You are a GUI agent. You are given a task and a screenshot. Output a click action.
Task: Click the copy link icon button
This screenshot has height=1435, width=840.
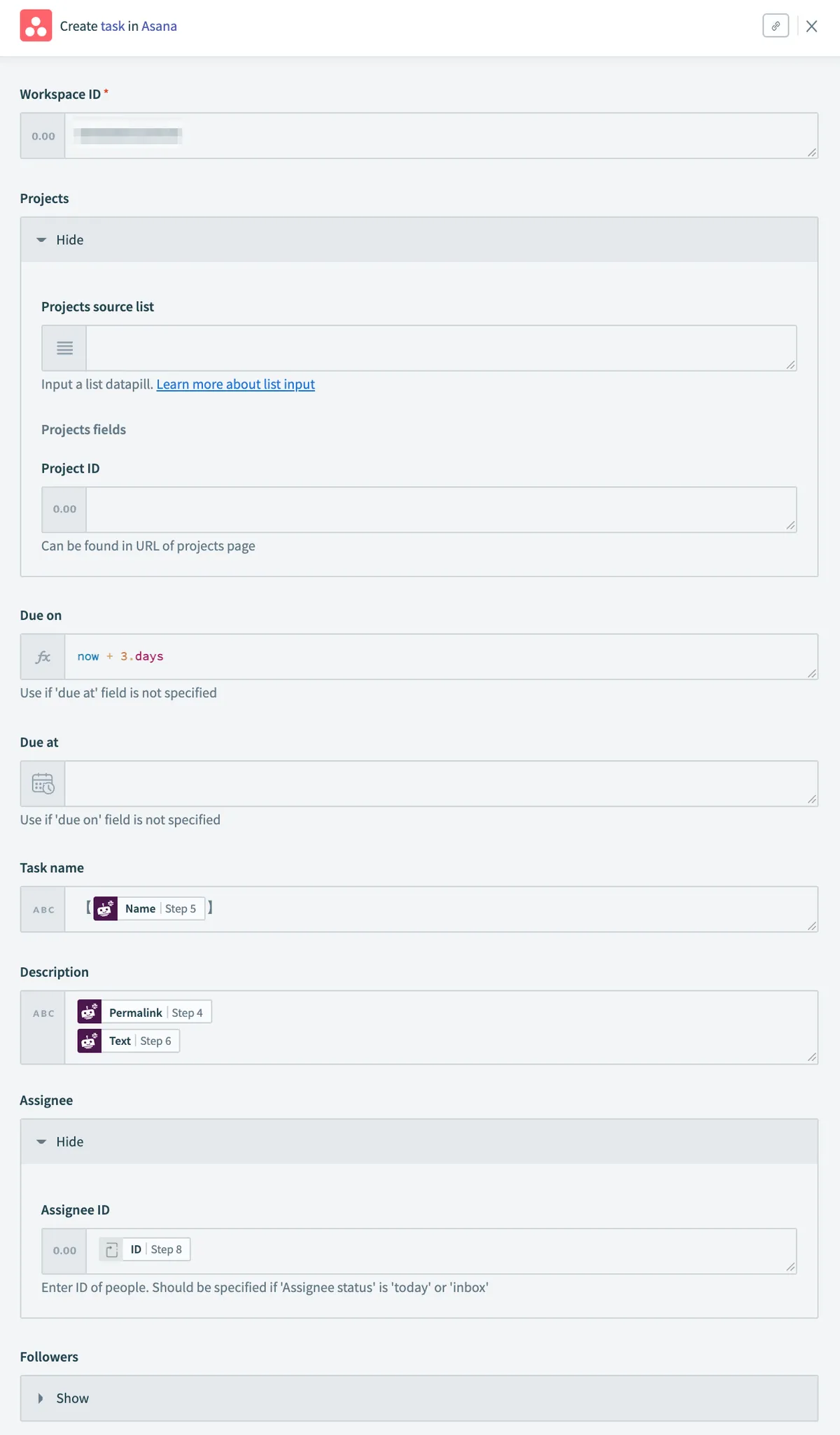tap(776, 26)
